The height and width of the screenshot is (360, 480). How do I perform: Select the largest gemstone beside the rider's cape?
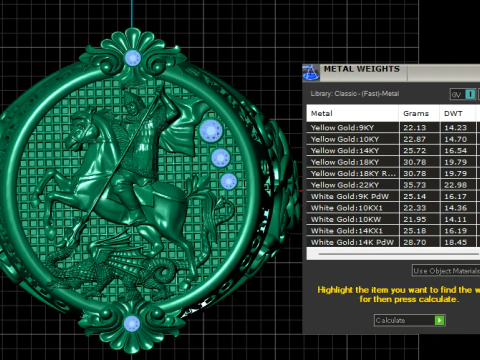tap(211, 130)
